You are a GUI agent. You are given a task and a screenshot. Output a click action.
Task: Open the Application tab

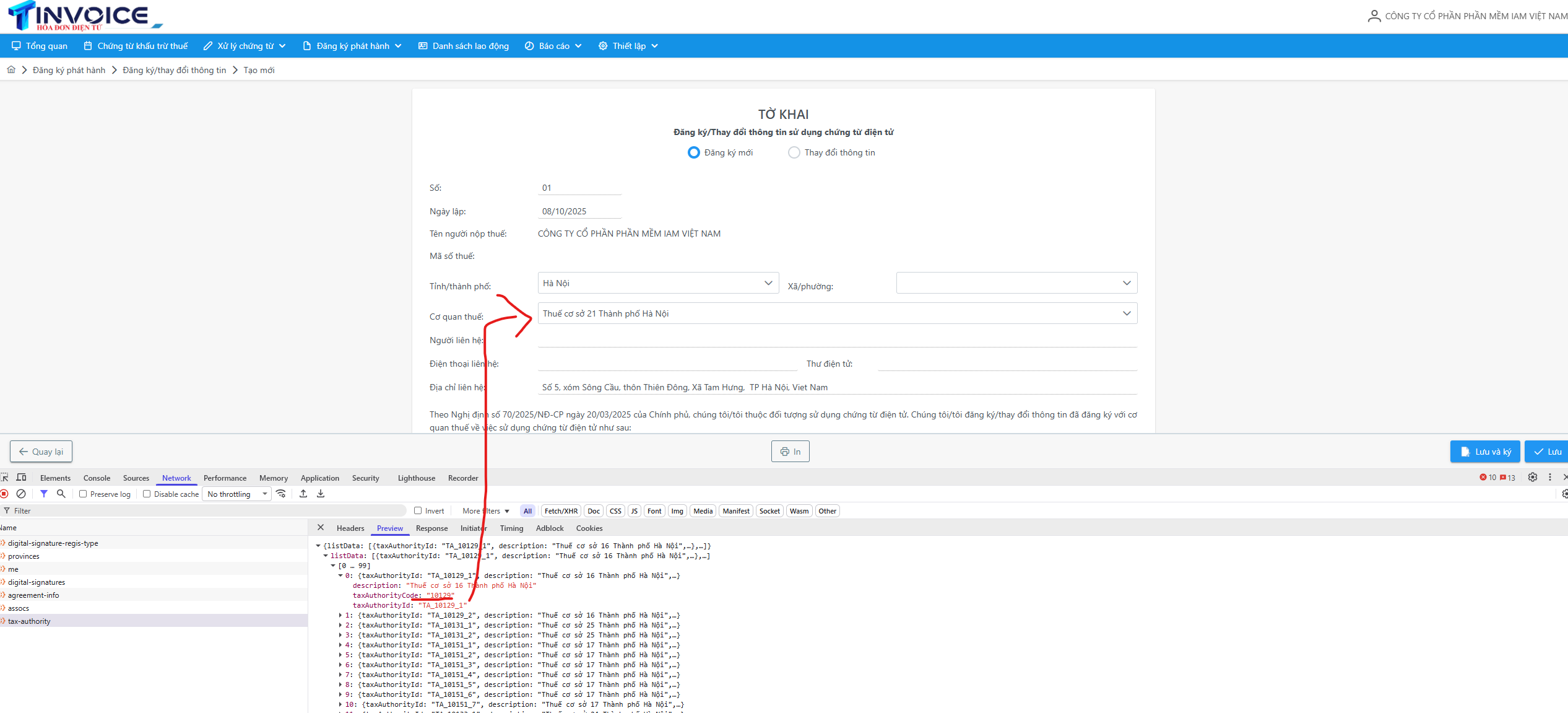click(x=320, y=478)
